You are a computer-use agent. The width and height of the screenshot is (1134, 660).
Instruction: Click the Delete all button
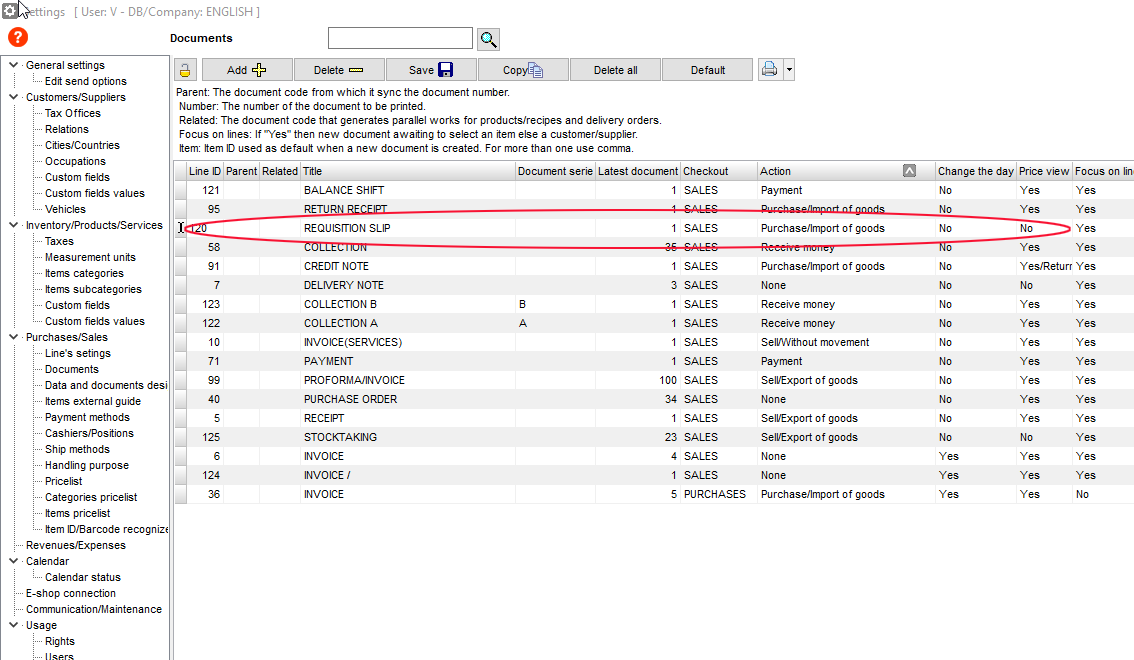click(615, 70)
